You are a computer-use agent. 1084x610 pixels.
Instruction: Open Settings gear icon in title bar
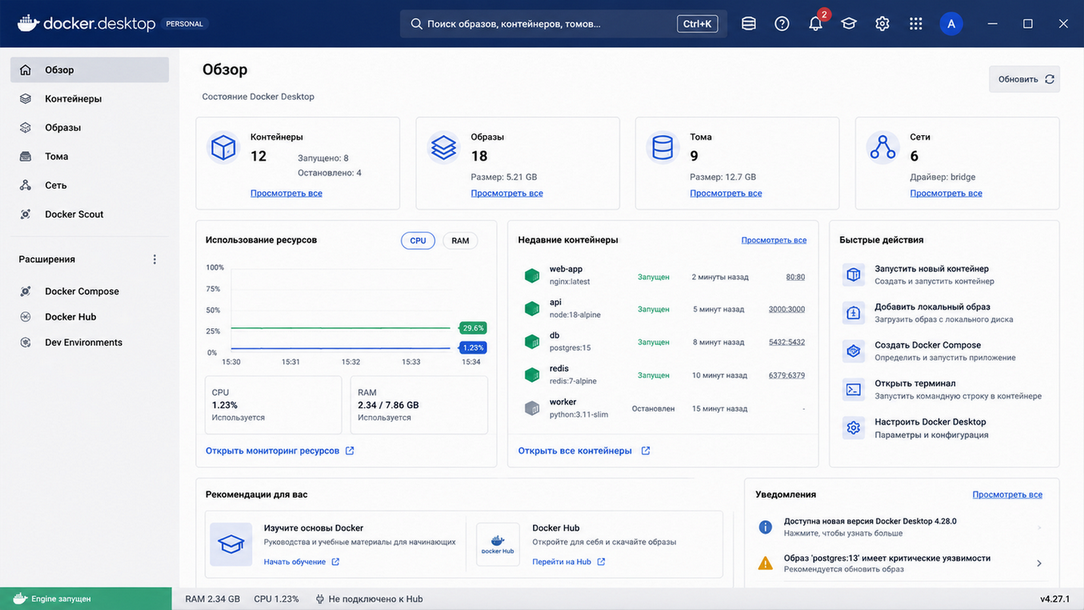pos(882,24)
